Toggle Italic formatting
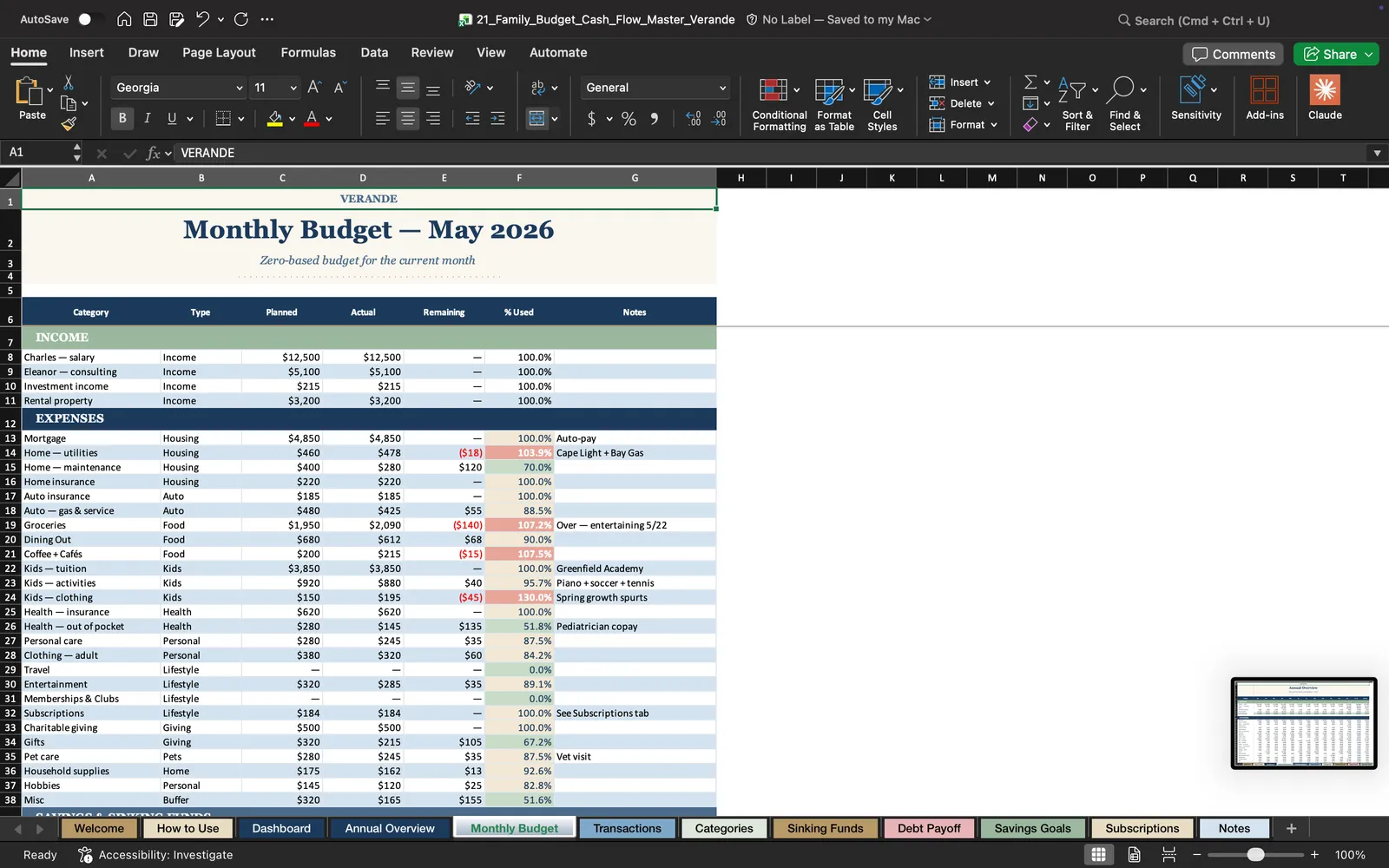Viewport: 1389px width, 868px height. click(x=147, y=118)
